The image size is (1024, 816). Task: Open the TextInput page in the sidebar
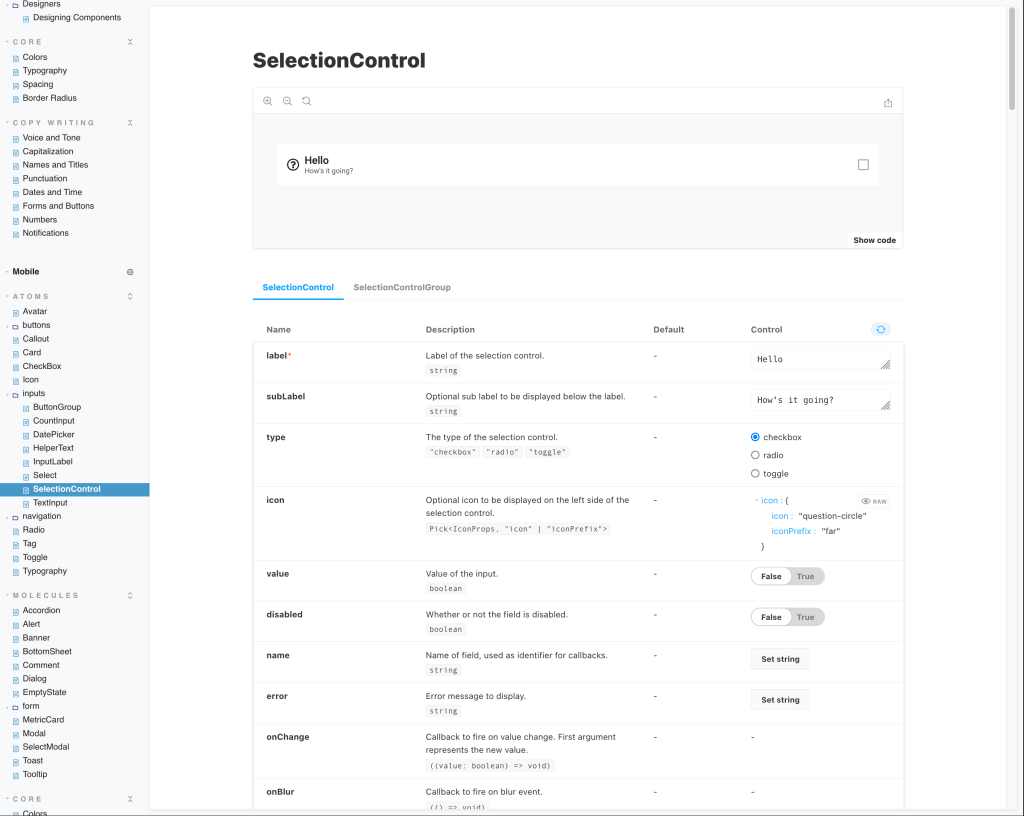point(50,503)
